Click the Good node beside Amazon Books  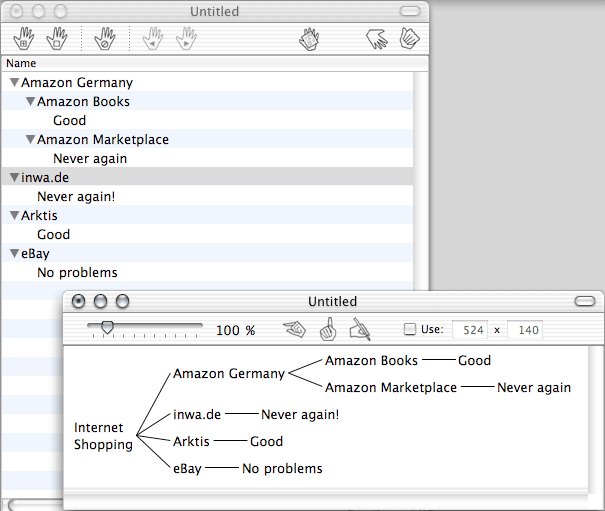(x=474, y=360)
